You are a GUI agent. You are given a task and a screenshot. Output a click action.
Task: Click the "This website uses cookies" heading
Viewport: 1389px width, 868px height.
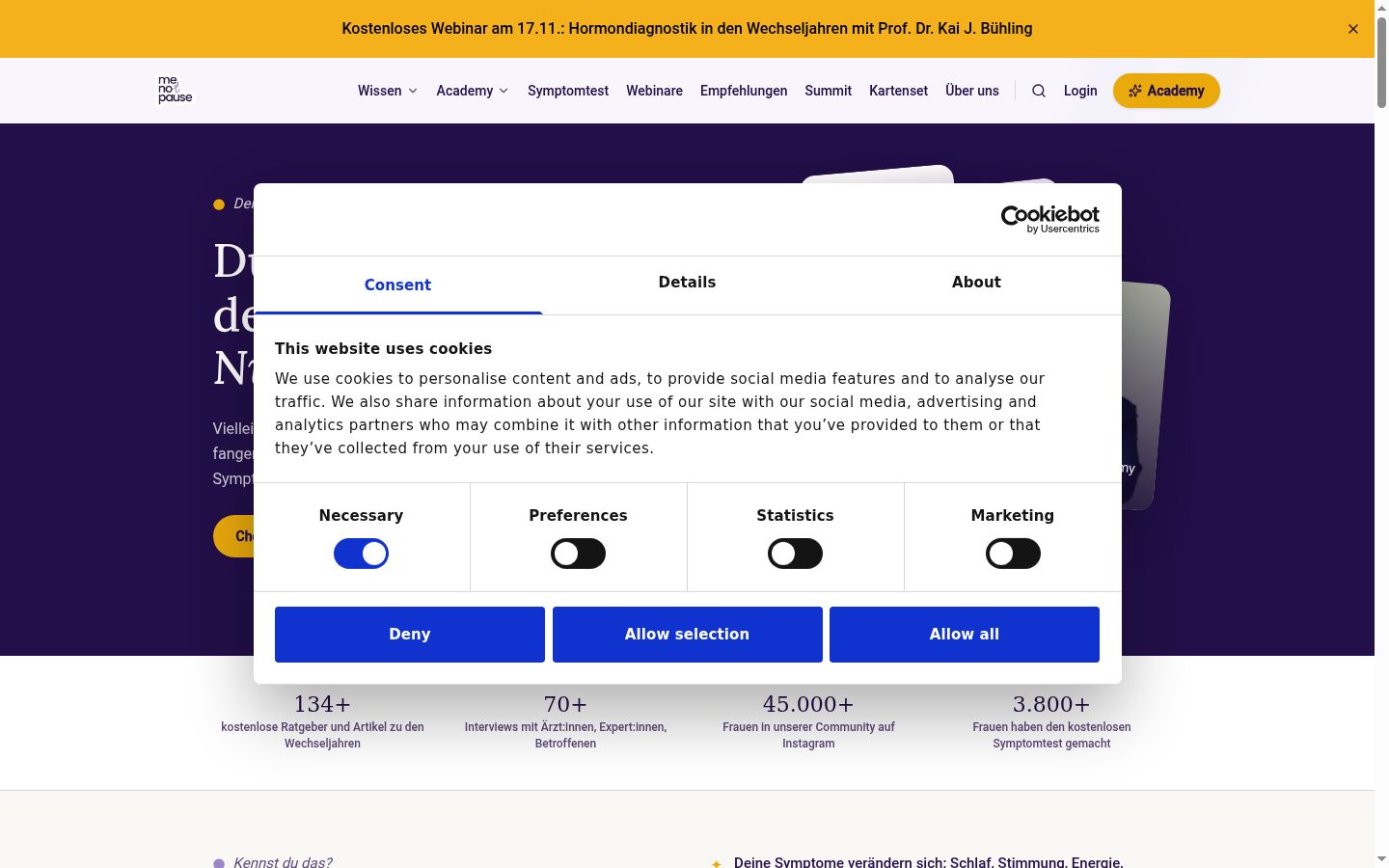tap(383, 349)
